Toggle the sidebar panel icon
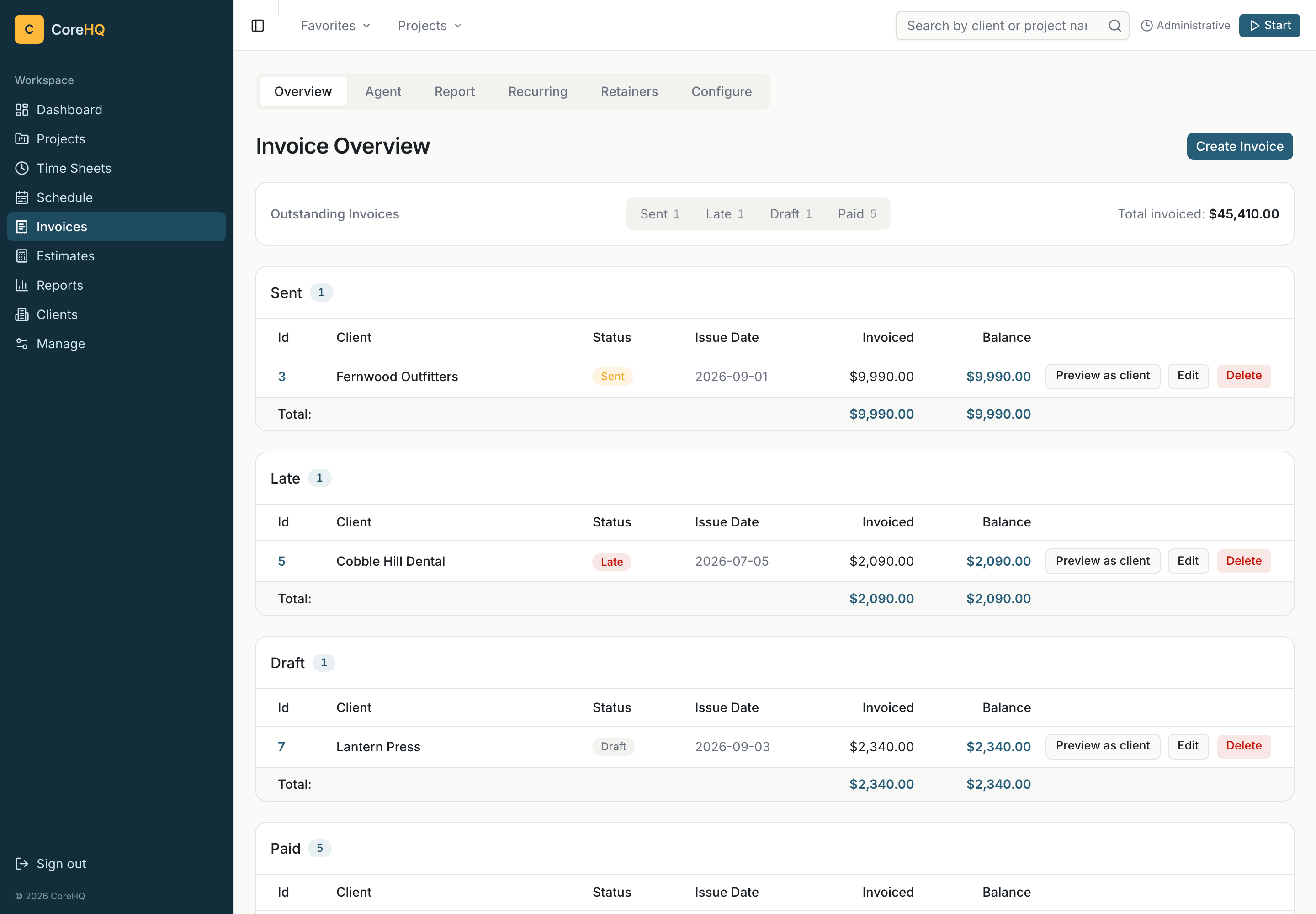The image size is (1316, 914). 258,26
